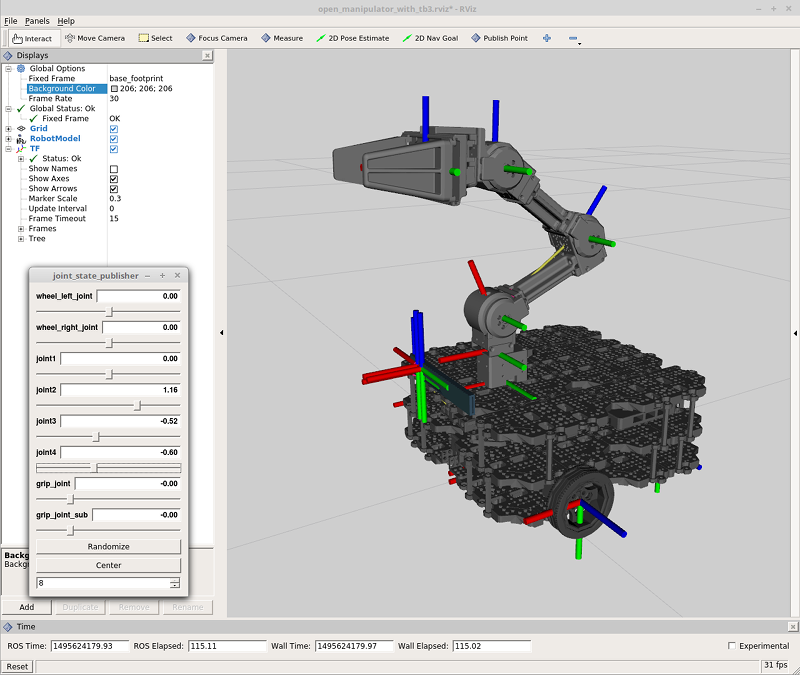Expand the TF Status Ok node
The image size is (800, 675).
tap(21, 159)
